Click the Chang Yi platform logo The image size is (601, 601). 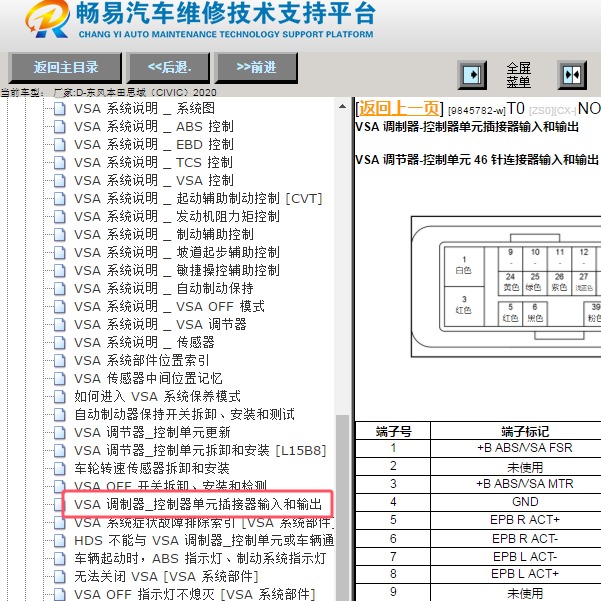coord(48,20)
